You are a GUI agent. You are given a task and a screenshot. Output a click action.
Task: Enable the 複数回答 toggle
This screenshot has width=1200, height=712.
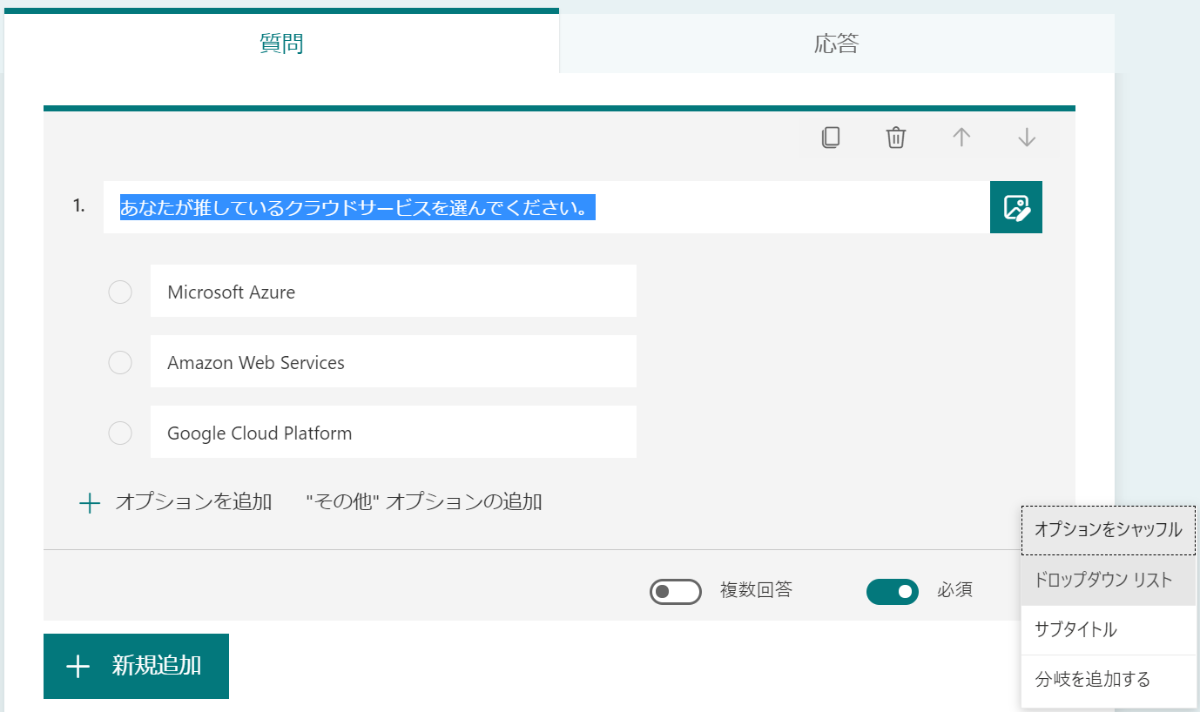[x=675, y=592]
